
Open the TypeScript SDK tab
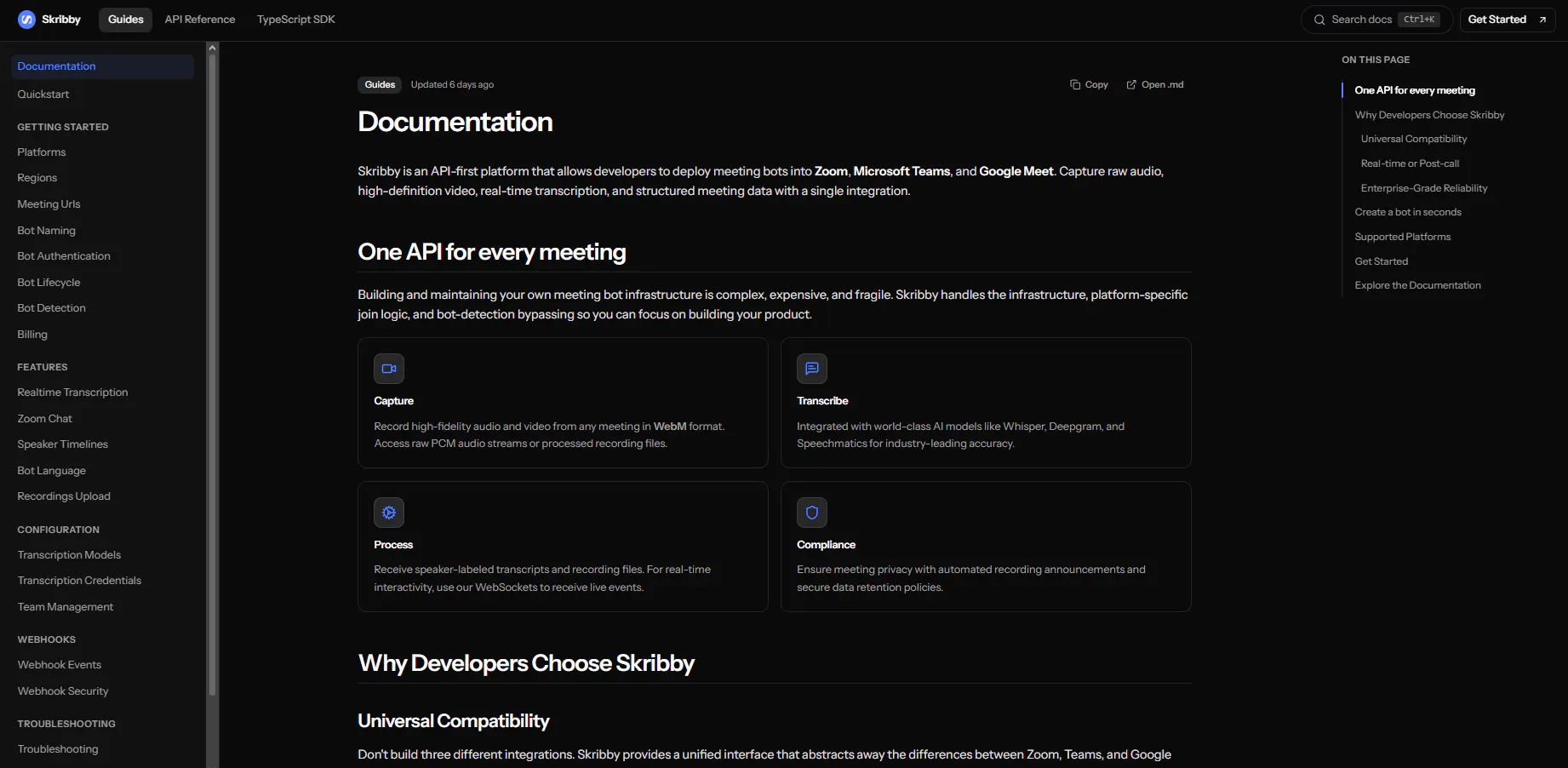click(x=296, y=20)
